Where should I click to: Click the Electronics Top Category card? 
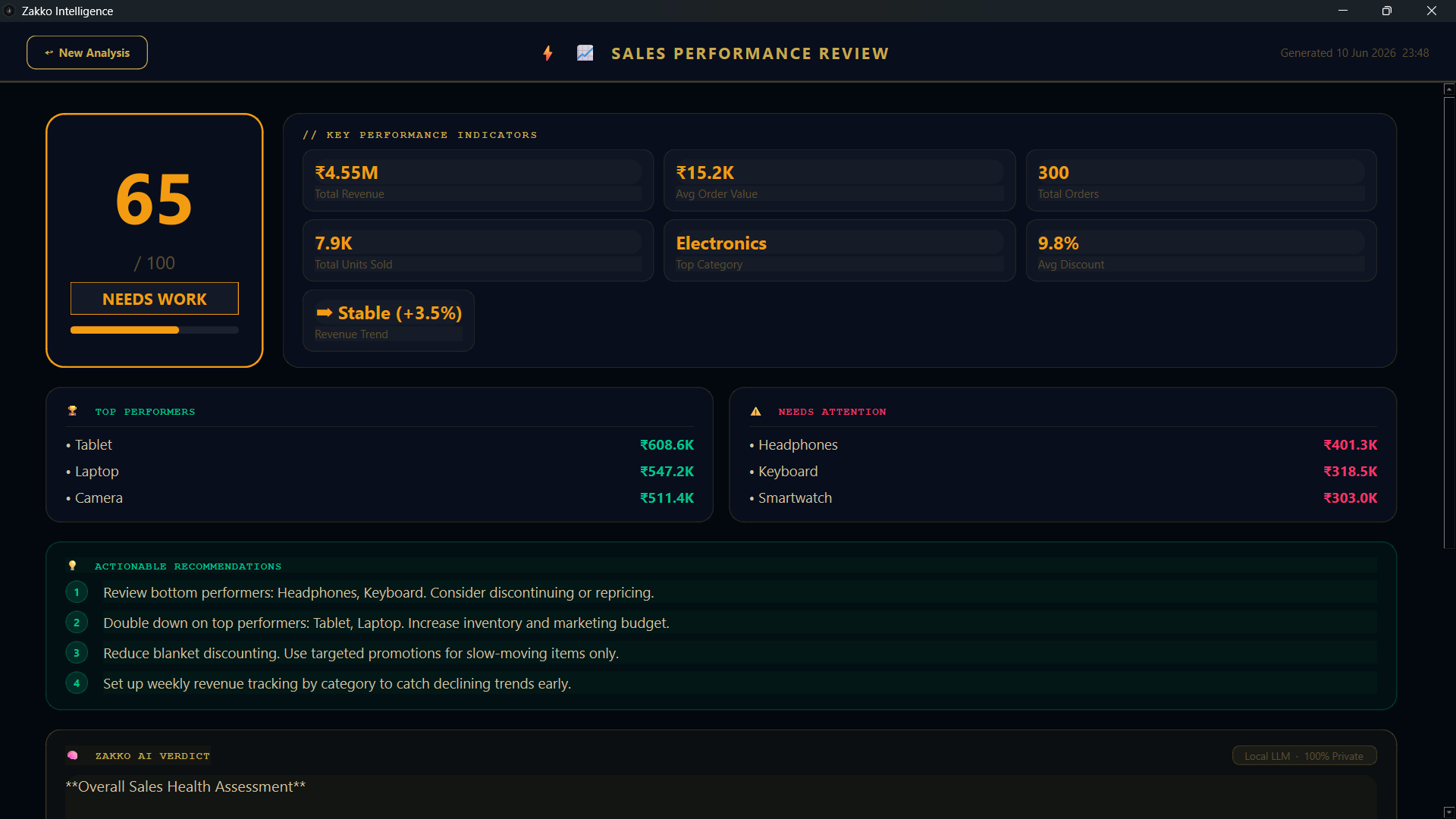click(839, 251)
